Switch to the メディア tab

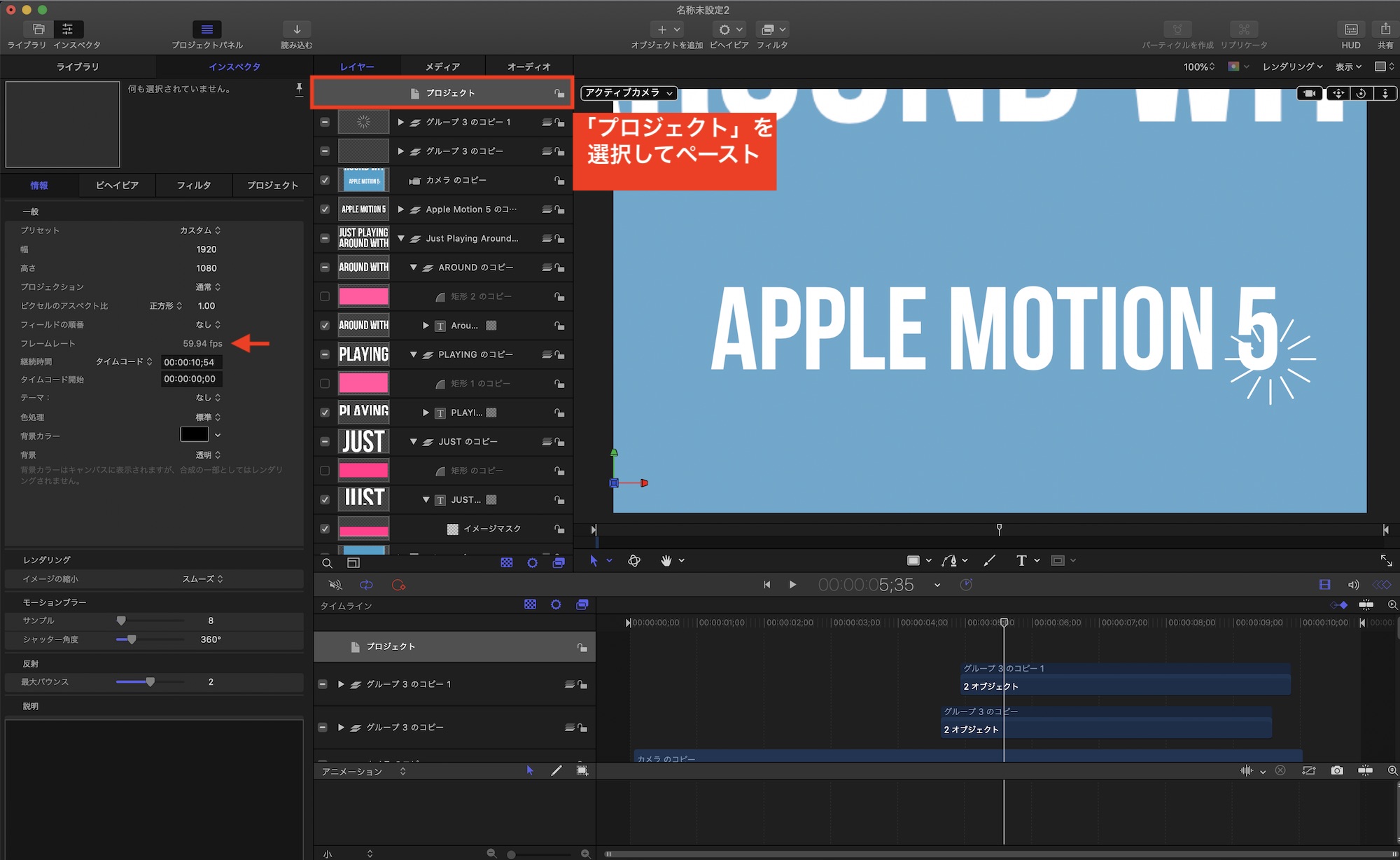pyautogui.click(x=442, y=67)
